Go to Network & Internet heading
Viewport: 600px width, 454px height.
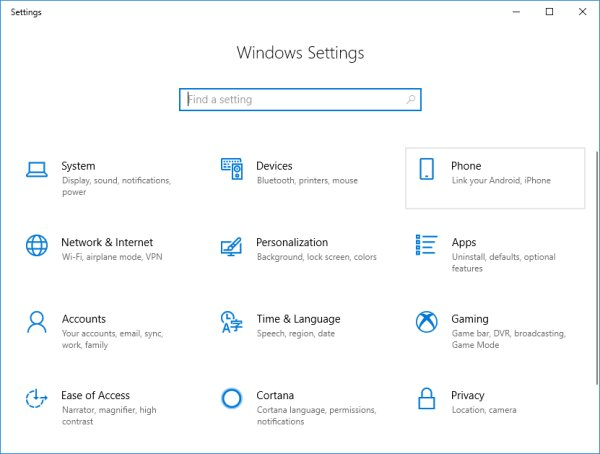(107, 242)
